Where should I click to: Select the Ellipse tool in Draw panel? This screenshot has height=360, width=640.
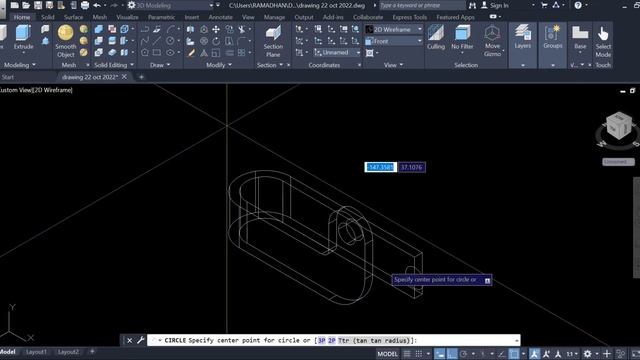click(x=170, y=52)
